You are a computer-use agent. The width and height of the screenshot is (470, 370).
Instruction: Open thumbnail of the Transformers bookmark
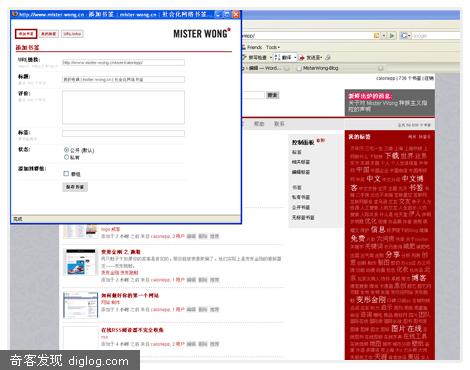click(x=80, y=262)
